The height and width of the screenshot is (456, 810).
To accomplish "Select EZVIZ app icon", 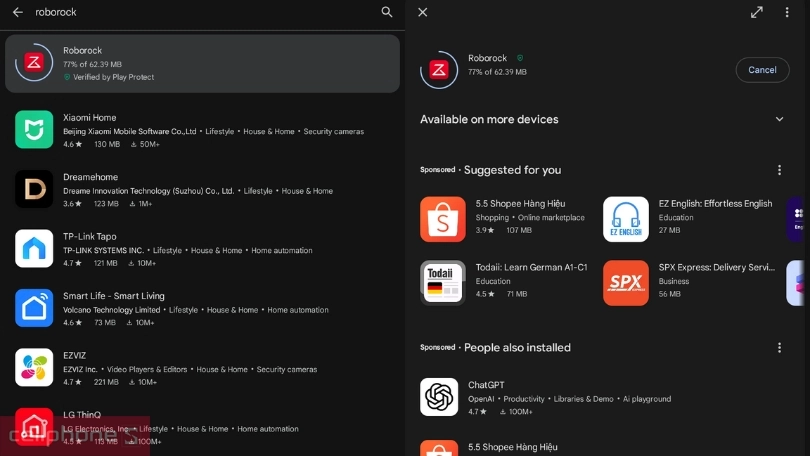I will [x=34, y=367].
